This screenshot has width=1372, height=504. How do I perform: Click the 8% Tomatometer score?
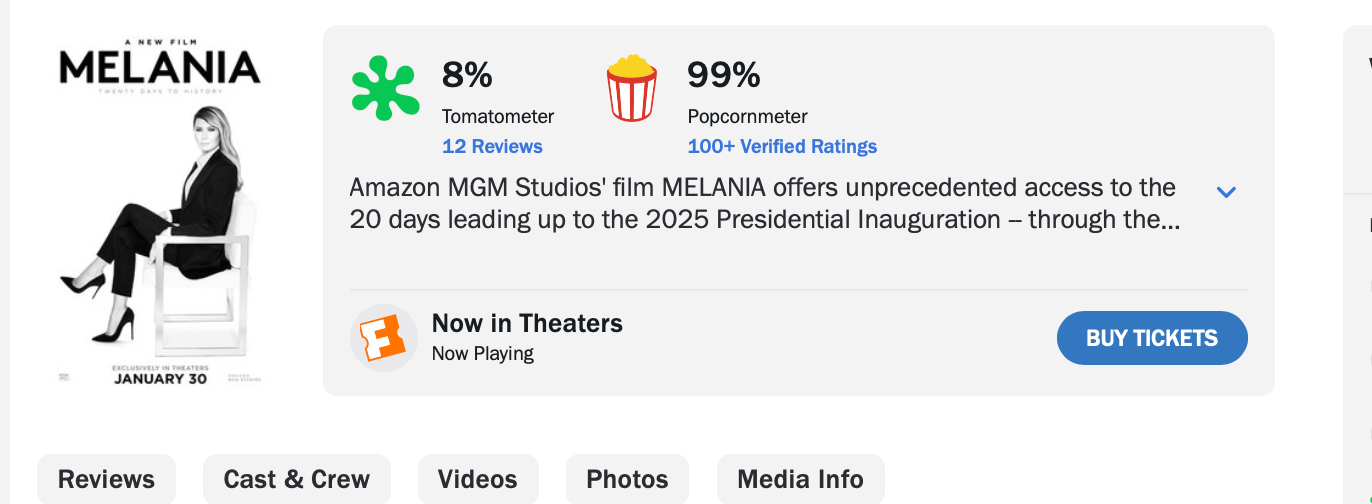[x=467, y=75]
